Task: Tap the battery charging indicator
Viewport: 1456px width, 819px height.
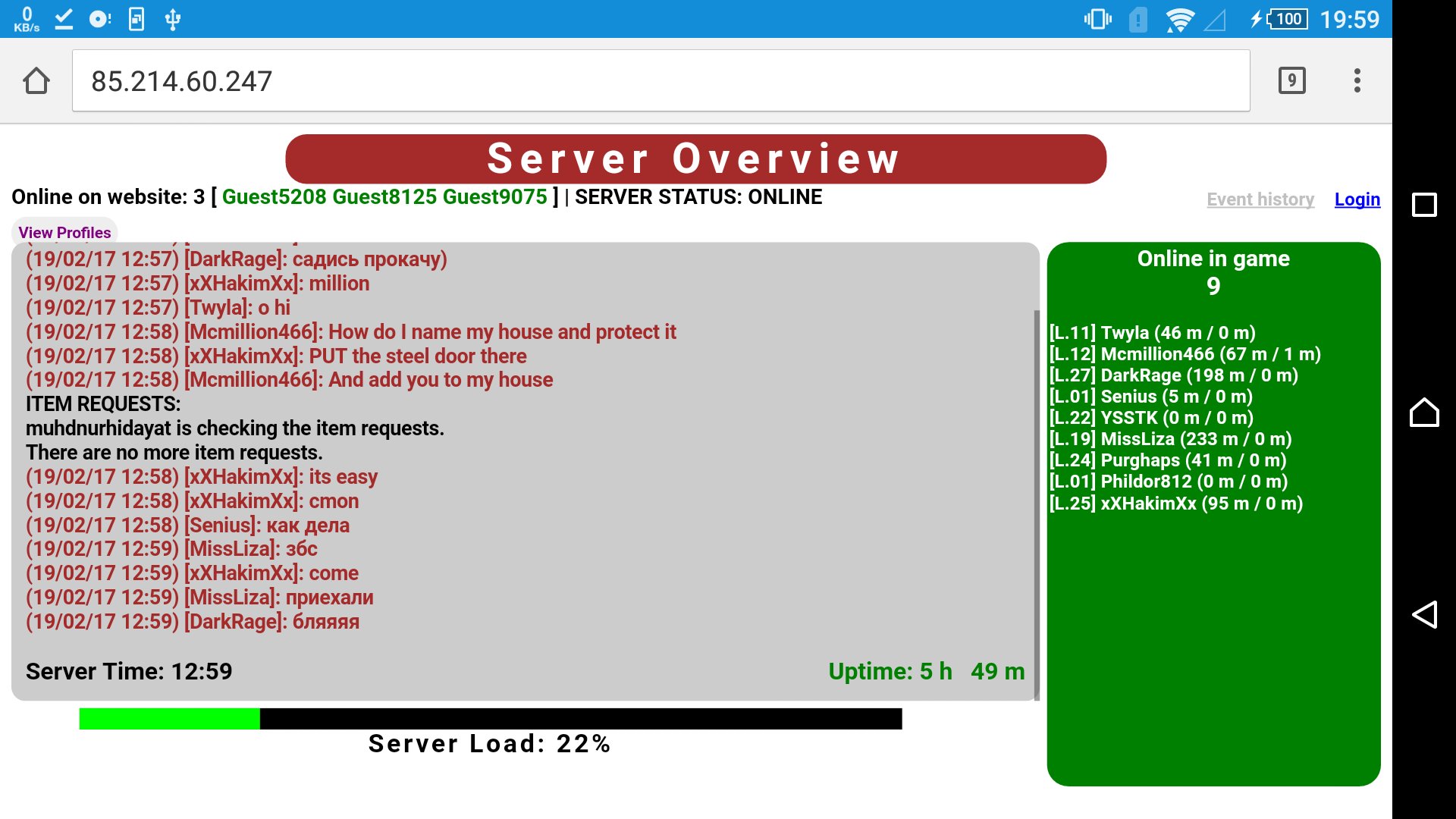Action: coord(1280,19)
